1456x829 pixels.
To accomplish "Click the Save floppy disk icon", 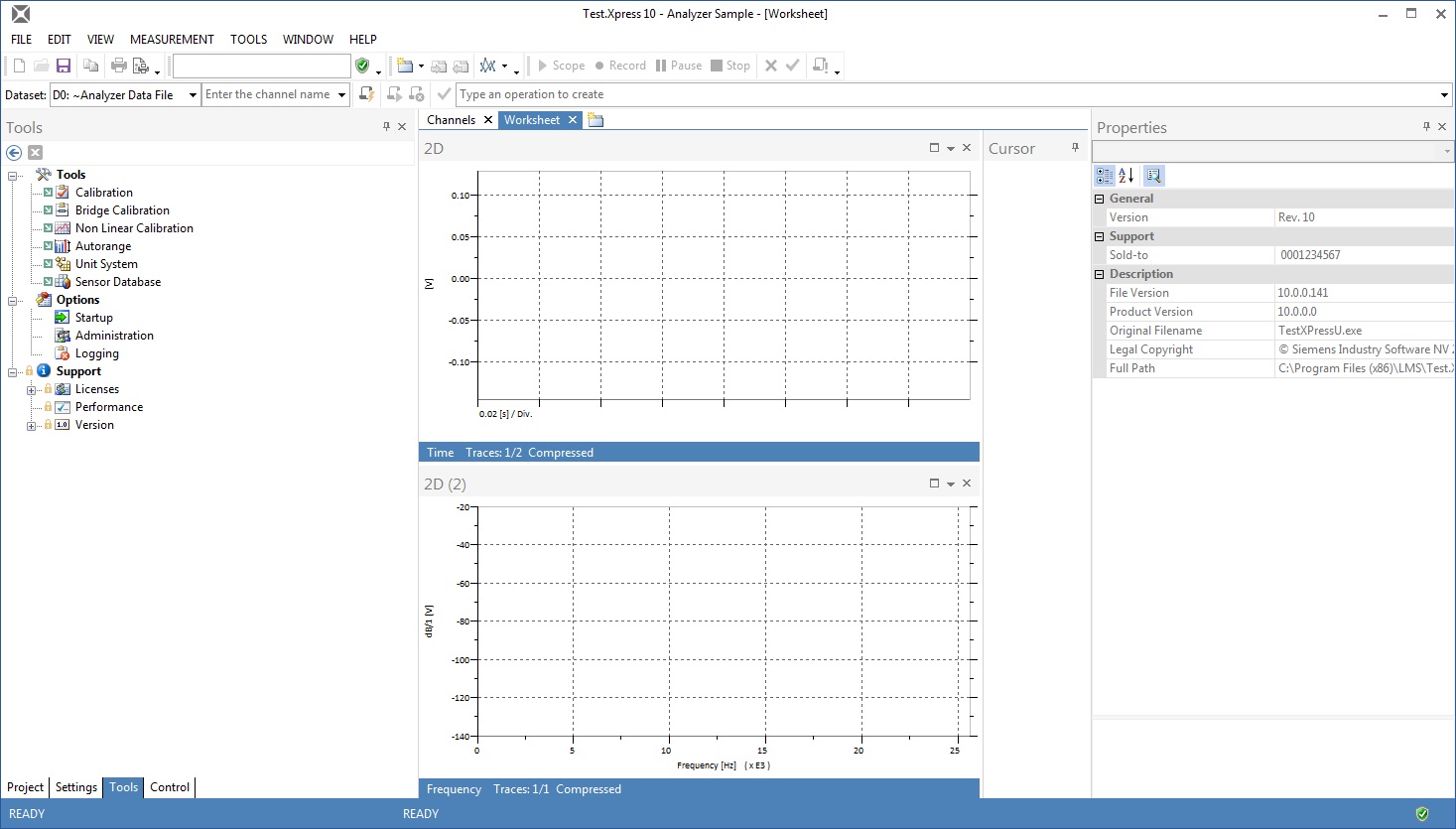I will click(64, 66).
